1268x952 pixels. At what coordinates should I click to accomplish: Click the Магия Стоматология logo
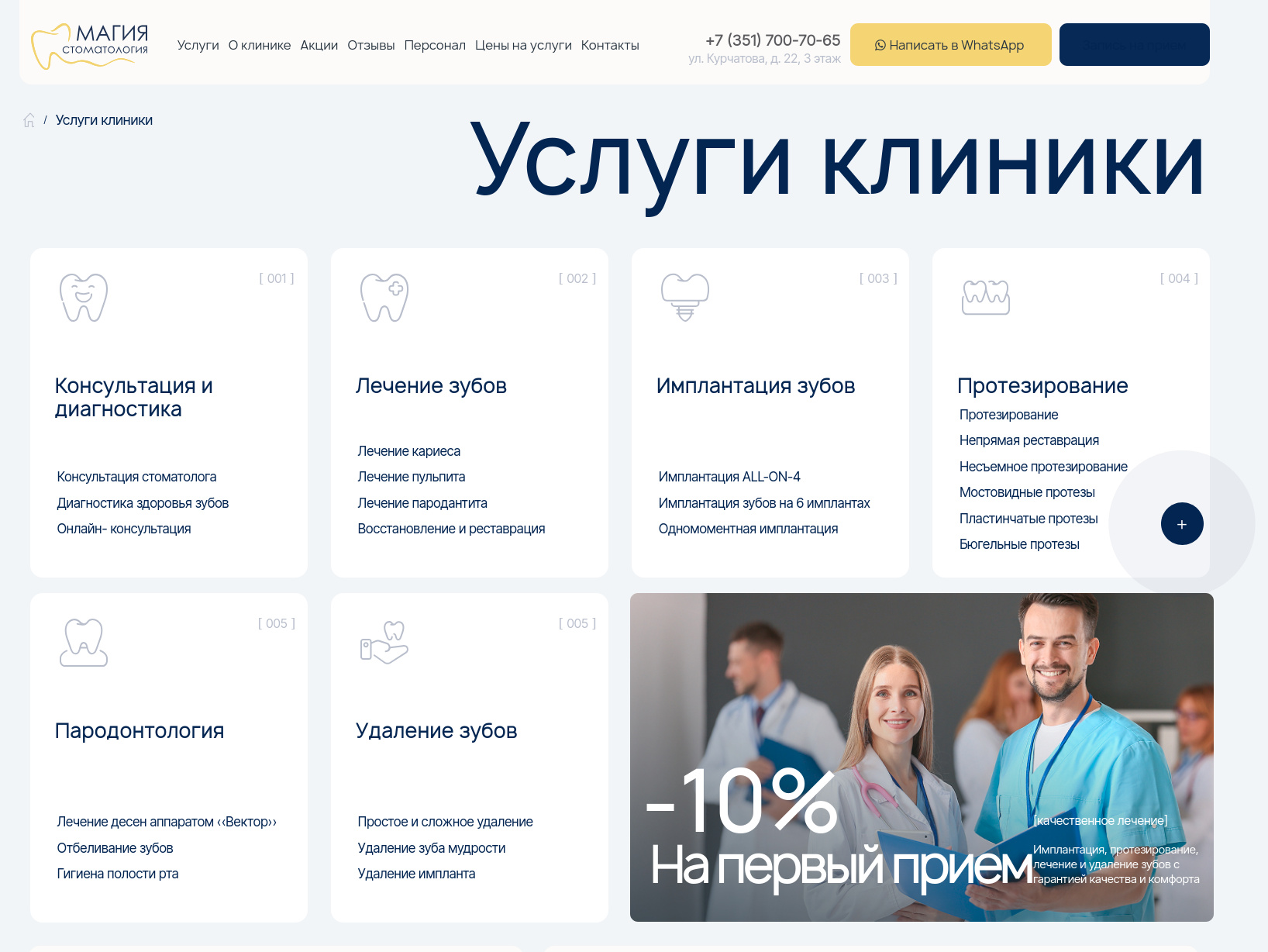pyautogui.click(x=90, y=46)
